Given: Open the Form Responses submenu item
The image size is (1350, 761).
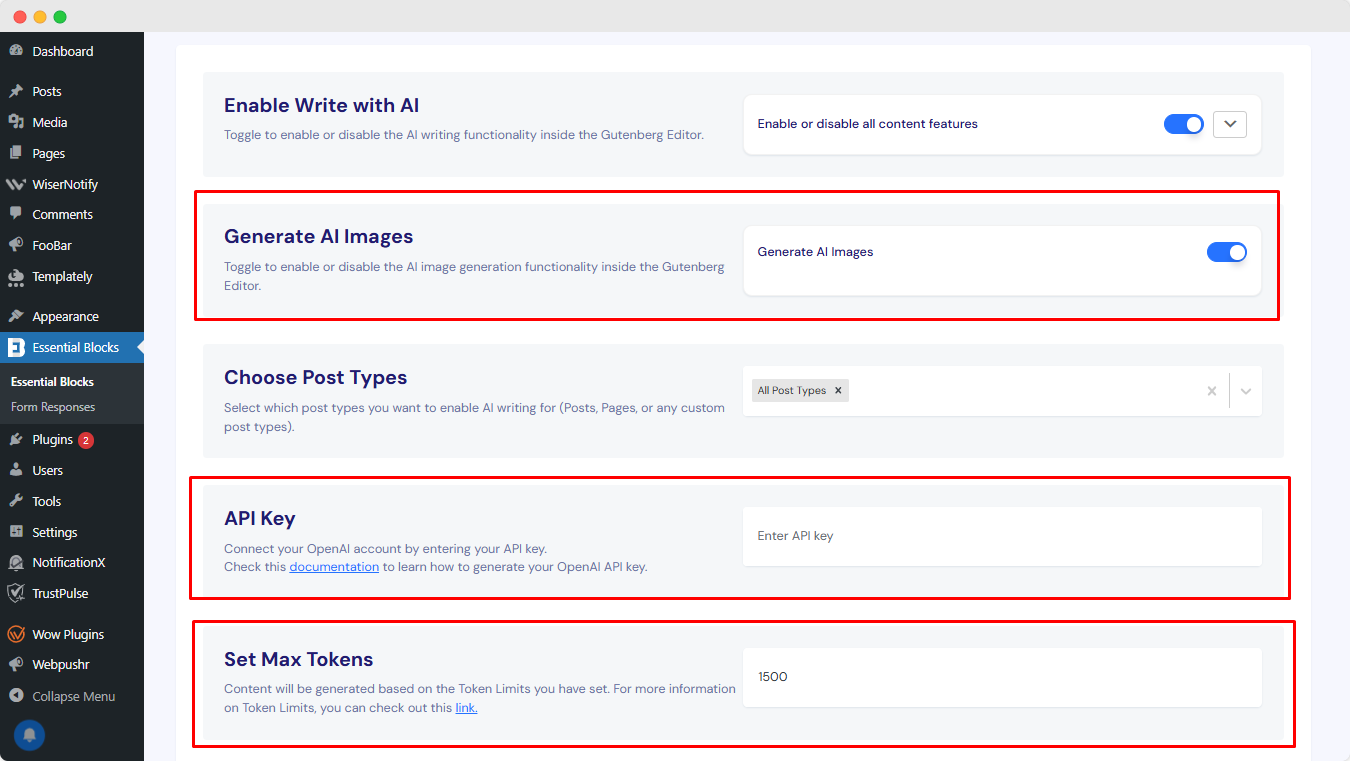Looking at the screenshot, I should 53,407.
